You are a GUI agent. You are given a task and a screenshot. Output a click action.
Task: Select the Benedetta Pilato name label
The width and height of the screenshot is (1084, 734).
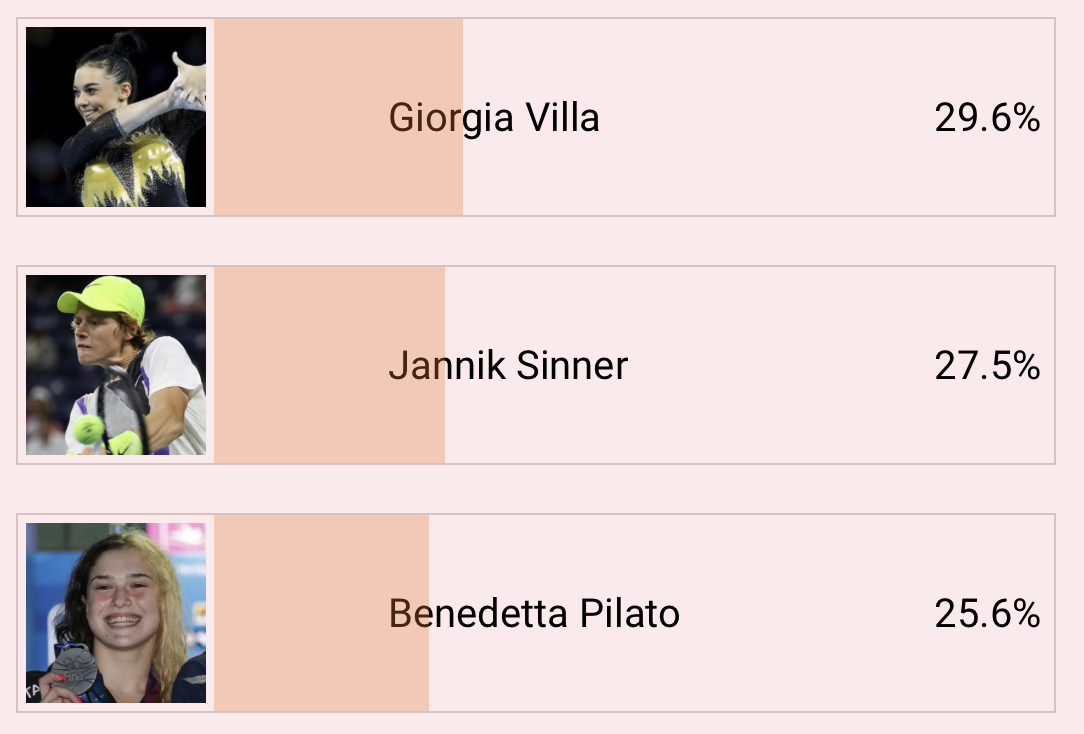[534, 614]
